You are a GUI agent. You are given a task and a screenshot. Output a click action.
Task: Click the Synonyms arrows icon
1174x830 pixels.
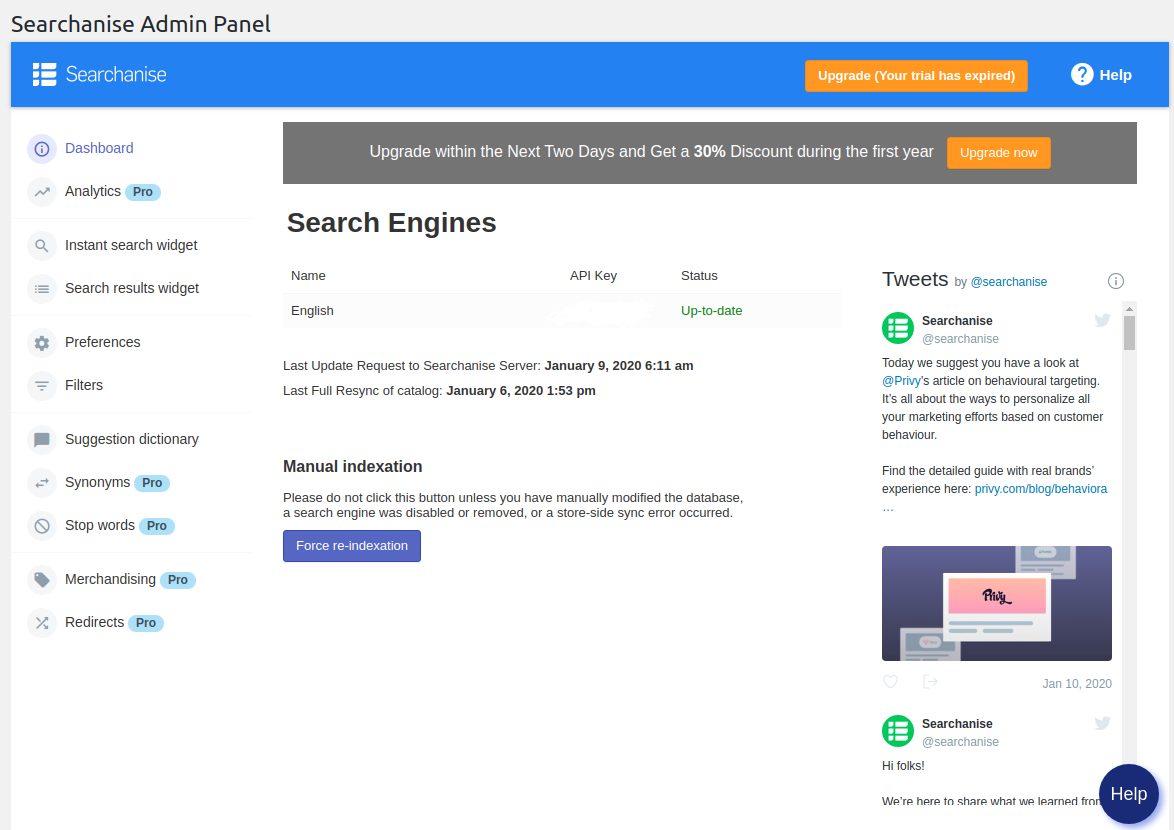[x=41, y=482]
